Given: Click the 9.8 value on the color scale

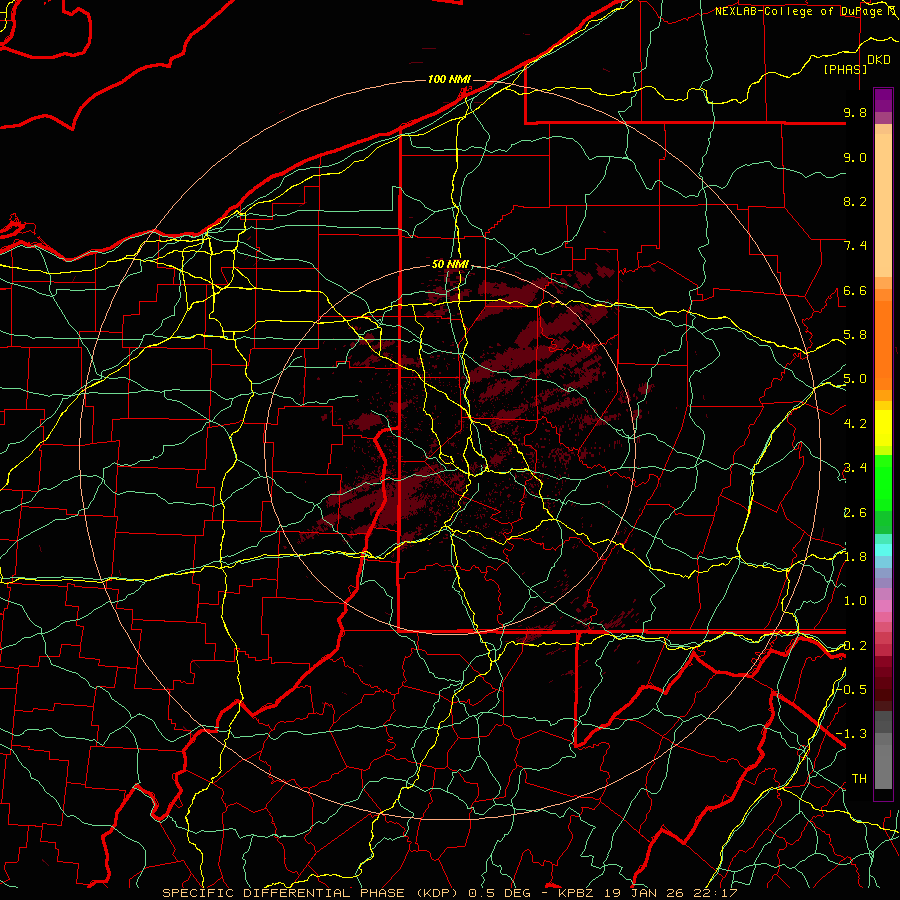Looking at the screenshot, I should tap(855, 112).
